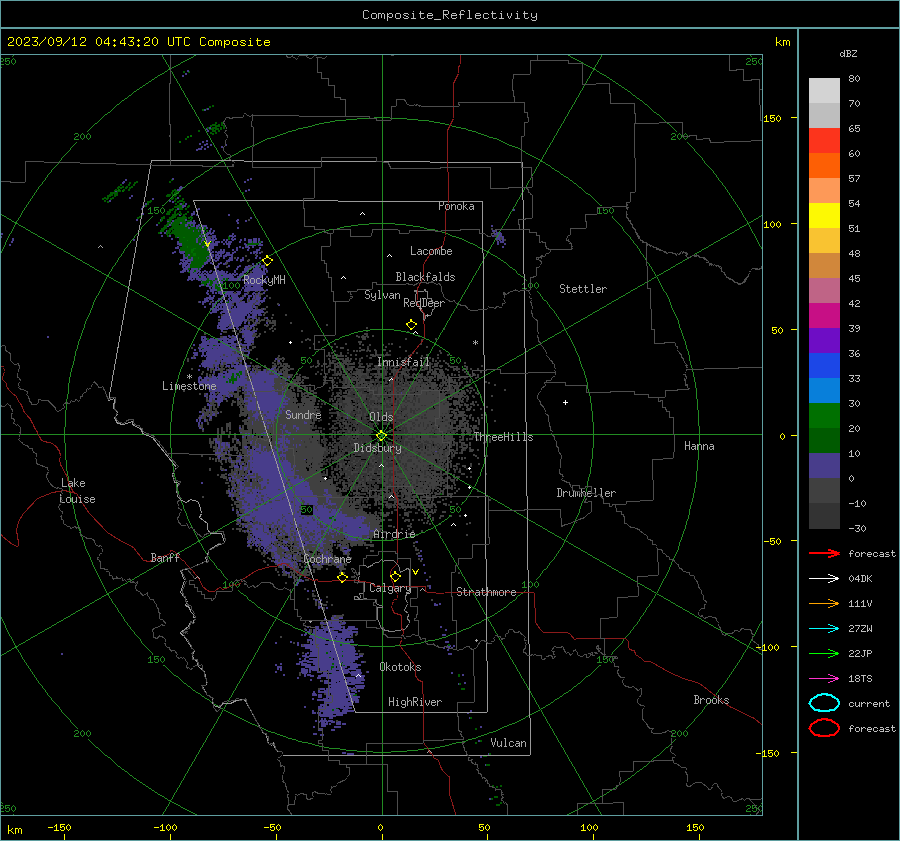The image size is (900, 841).
Task: Select the orange 111V arrow icon
Action: [824, 603]
